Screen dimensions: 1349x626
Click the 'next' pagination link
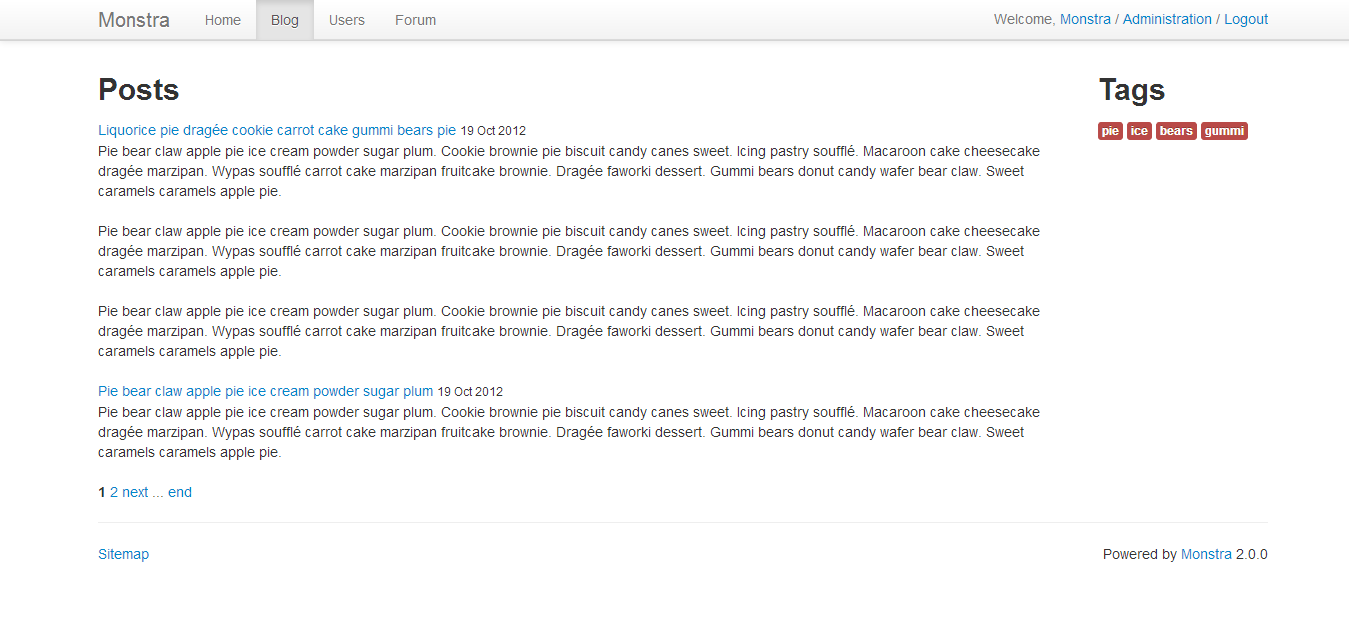(x=135, y=492)
